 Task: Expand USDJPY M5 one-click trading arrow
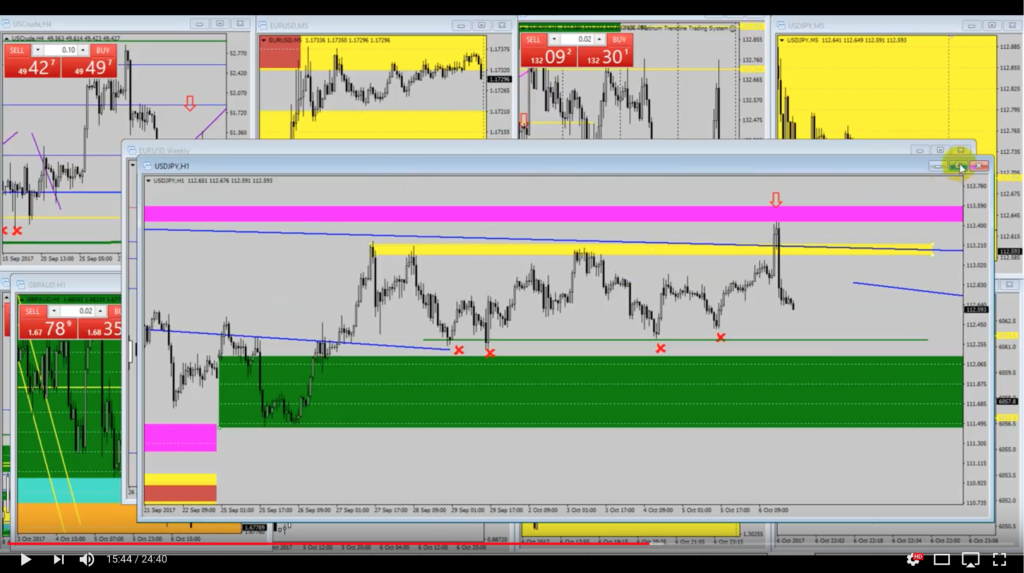[x=782, y=41]
